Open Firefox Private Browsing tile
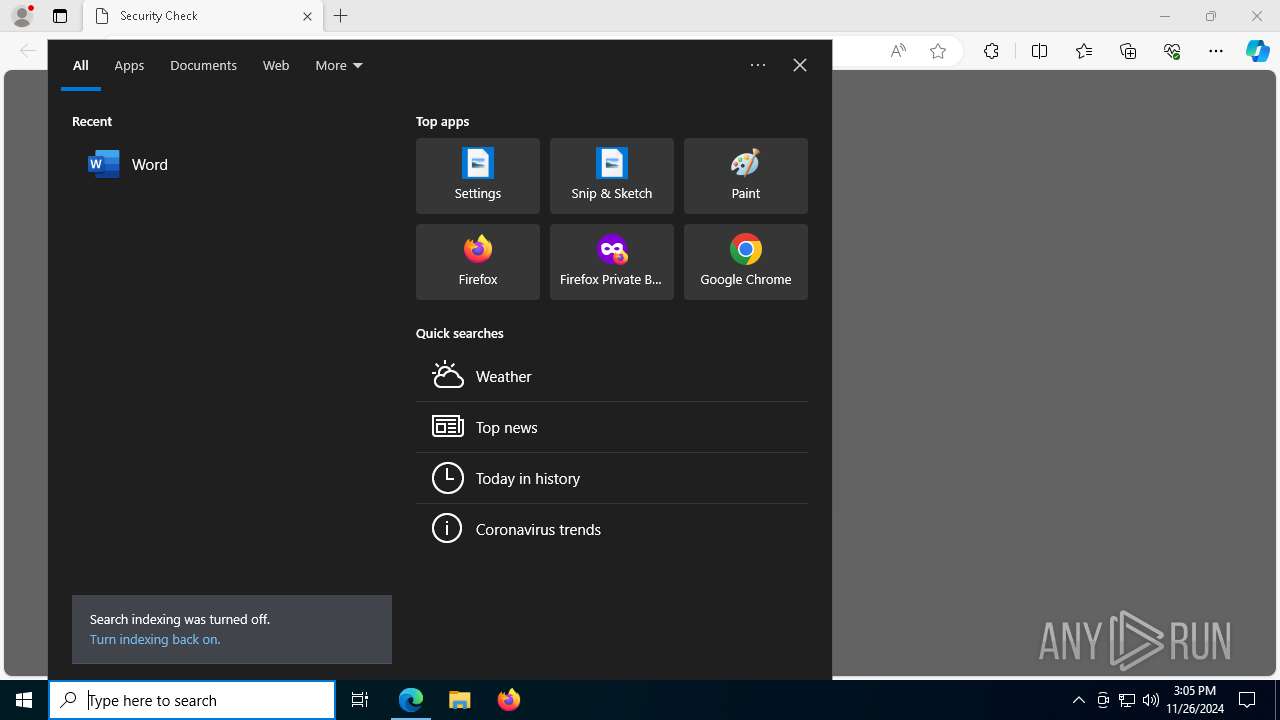The height and width of the screenshot is (720, 1280). click(x=611, y=262)
